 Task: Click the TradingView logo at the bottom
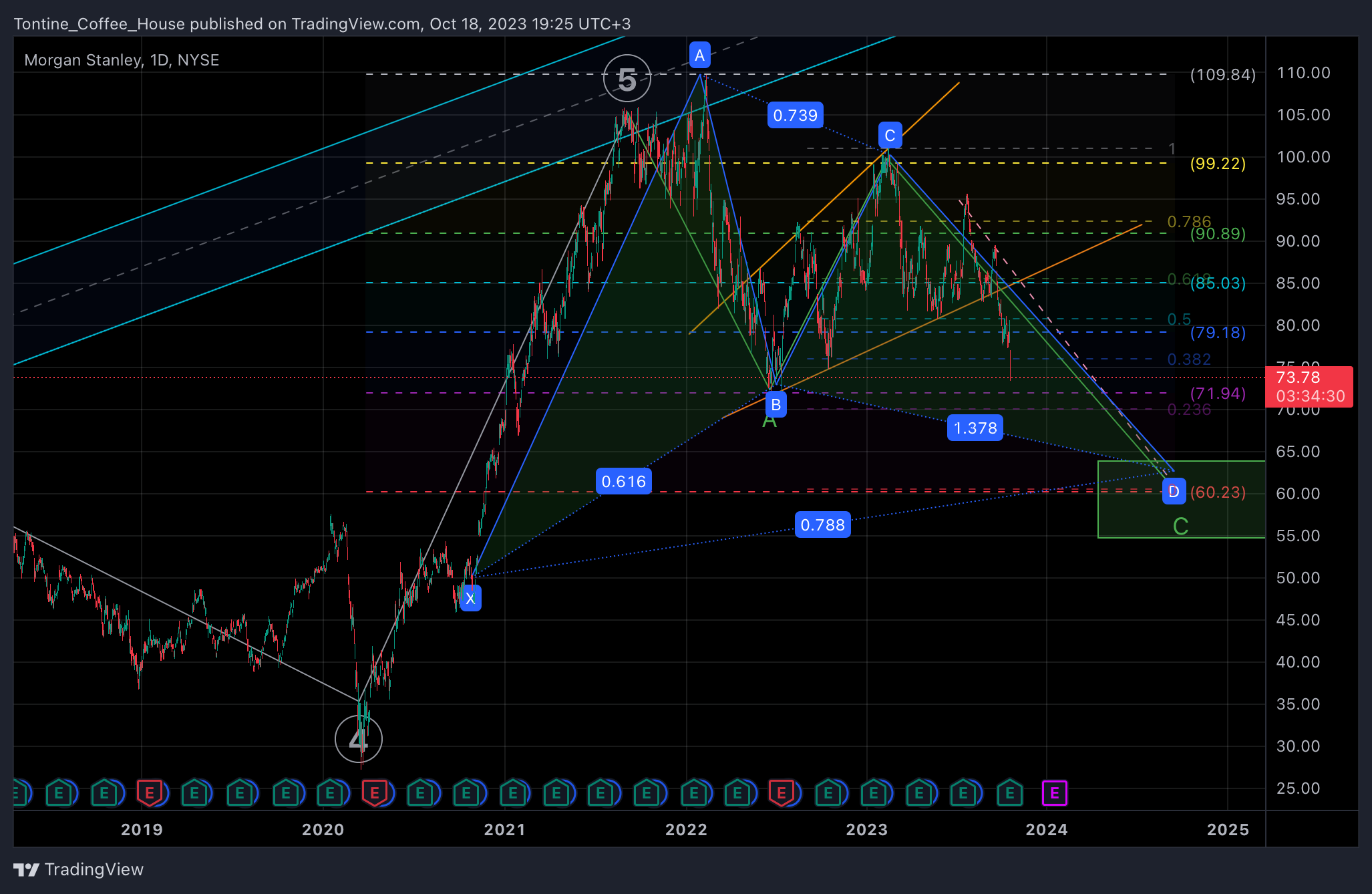(27, 869)
